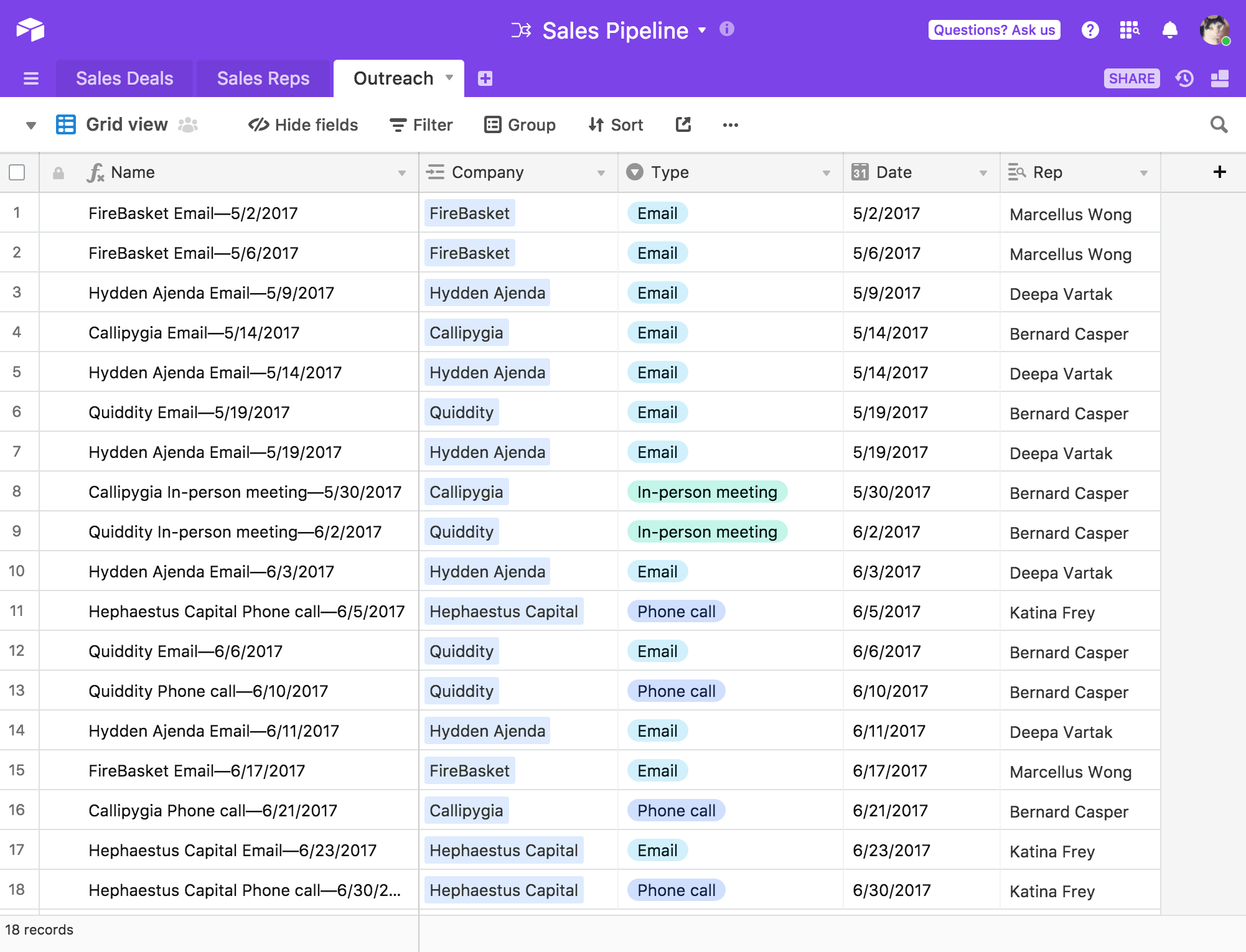Open the help question mark icon
The height and width of the screenshot is (952, 1246).
tap(1090, 29)
